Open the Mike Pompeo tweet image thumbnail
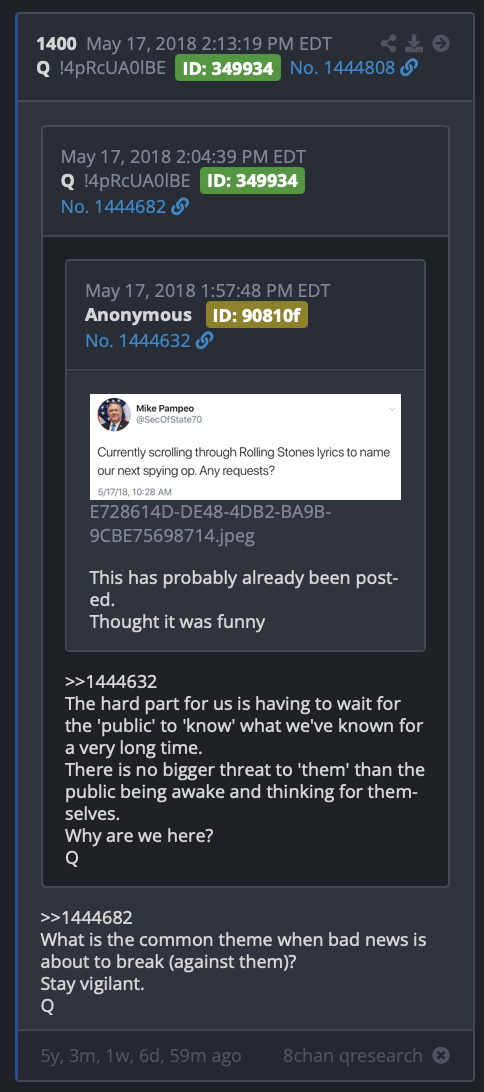484x1092 pixels. tap(245, 446)
